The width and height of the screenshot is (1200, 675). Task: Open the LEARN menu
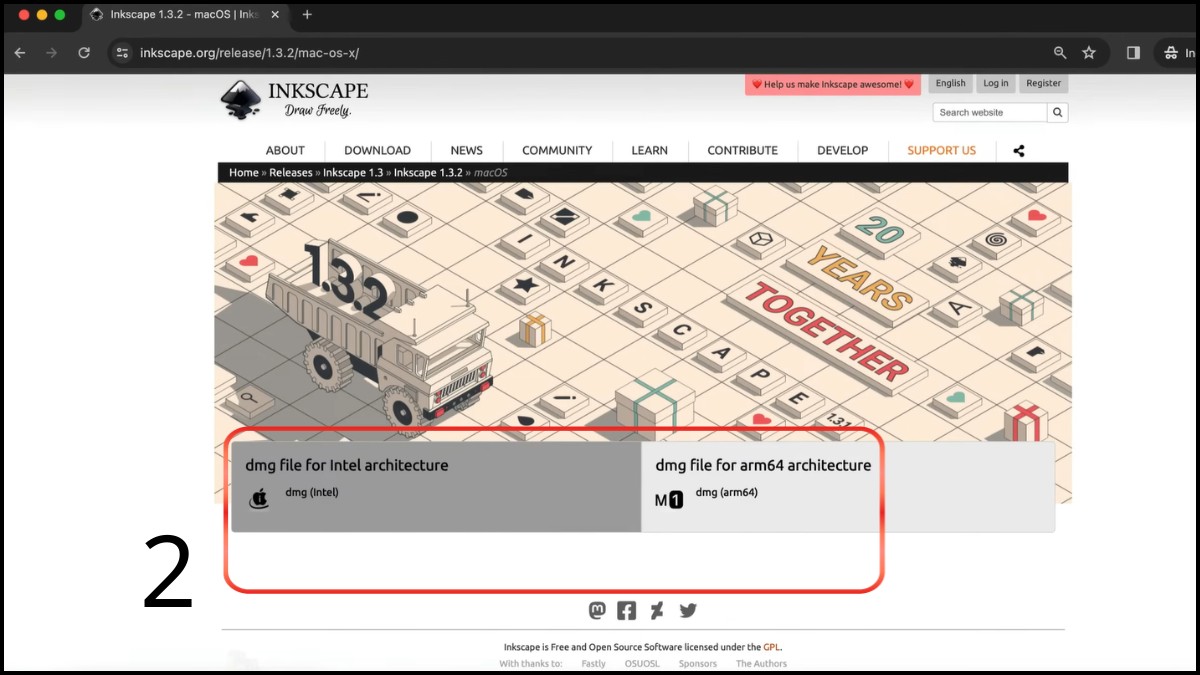[649, 151]
